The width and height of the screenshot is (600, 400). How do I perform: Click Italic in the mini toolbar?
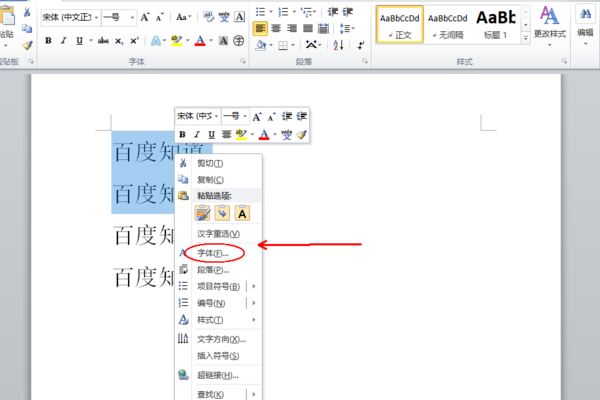[x=197, y=134]
